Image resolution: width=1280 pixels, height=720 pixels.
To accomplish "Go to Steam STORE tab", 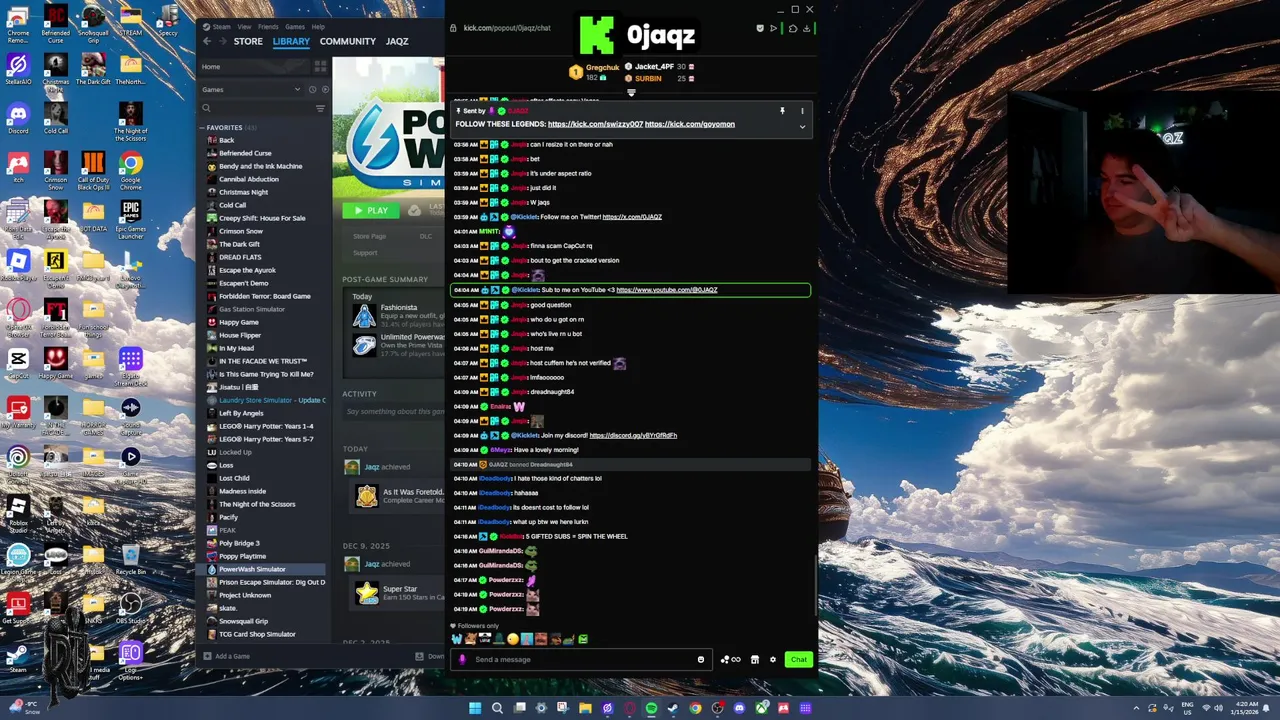I will (248, 41).
